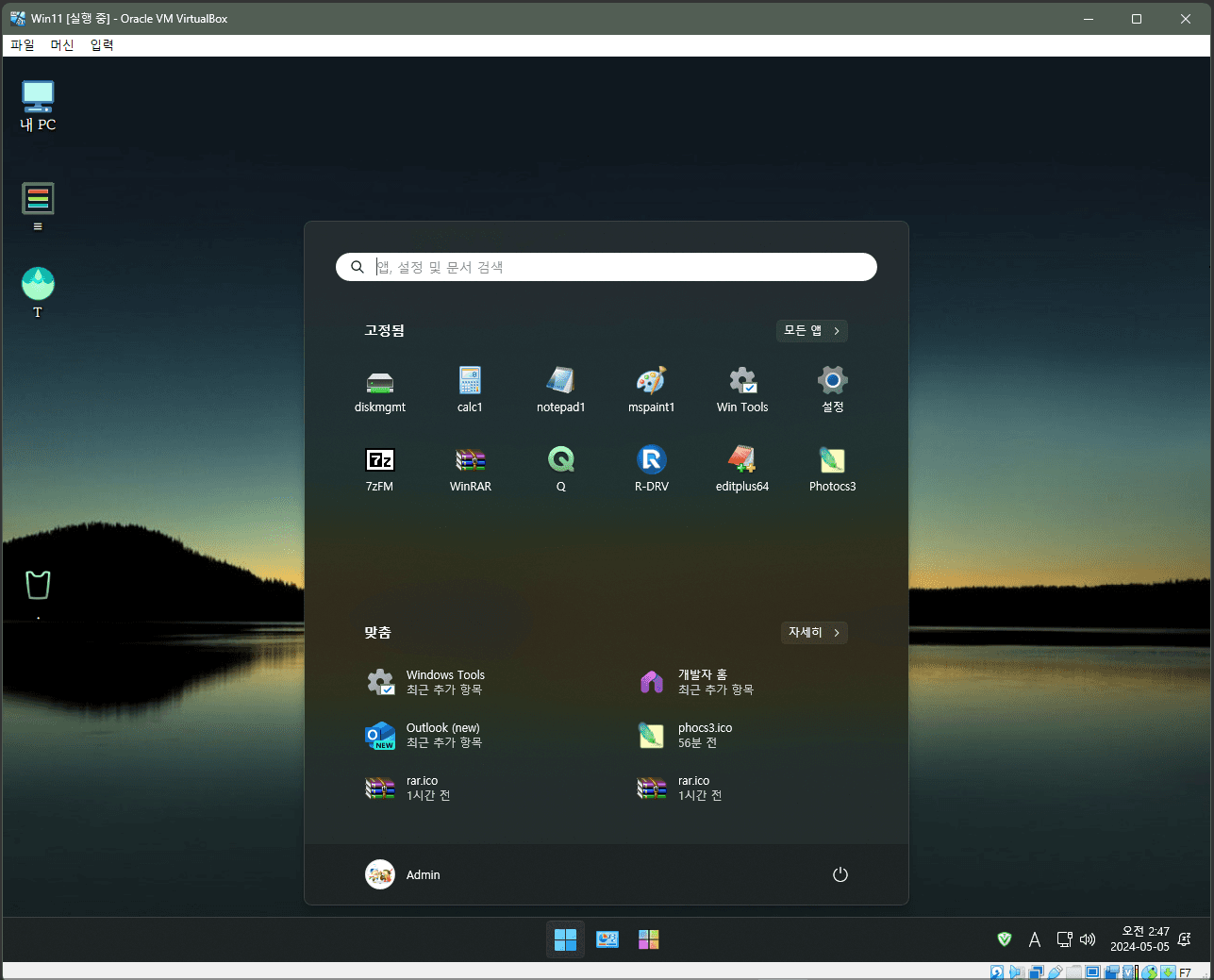Open the green shield tray icon

(1005, 939)
